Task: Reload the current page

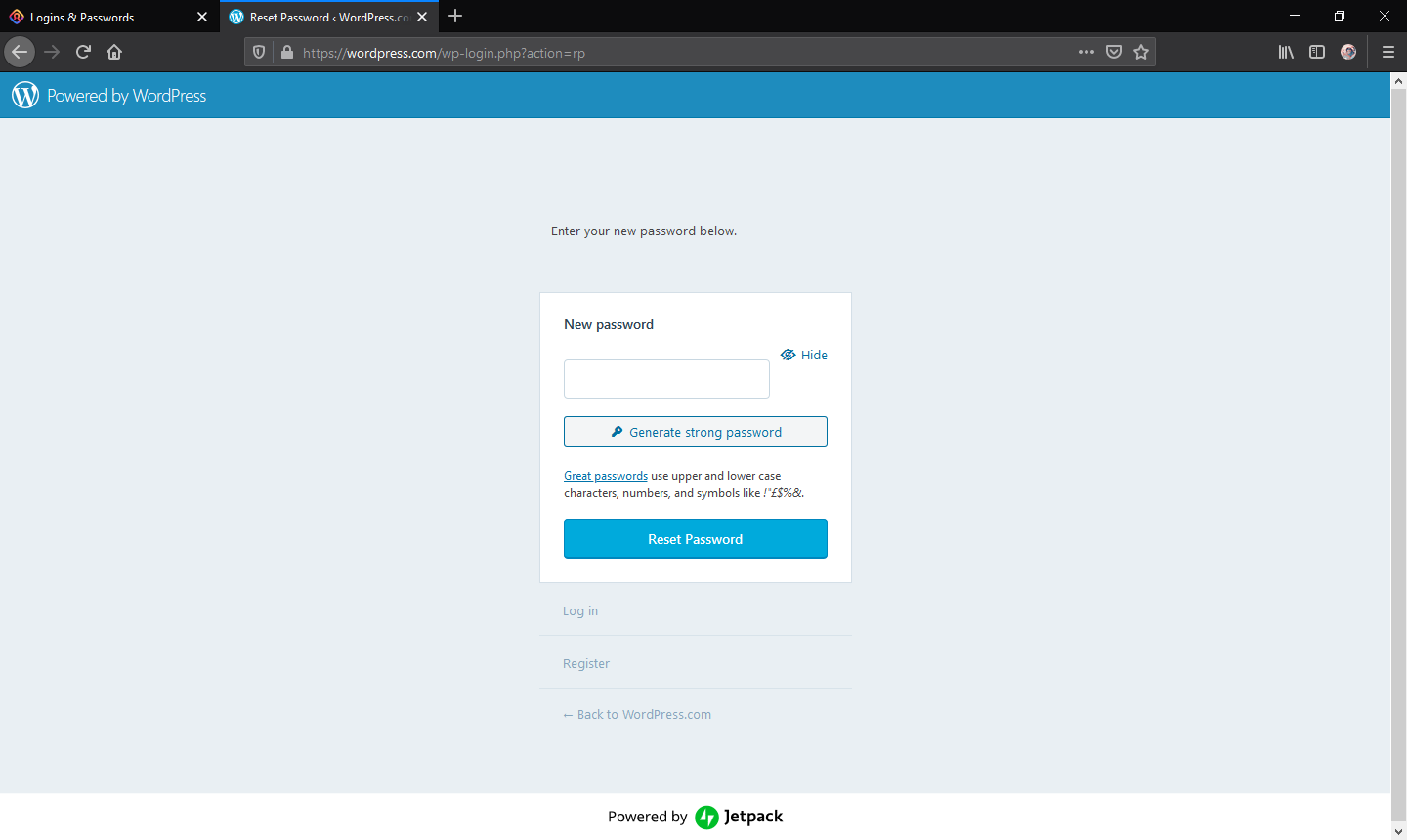Action: [x=83, y=52]
